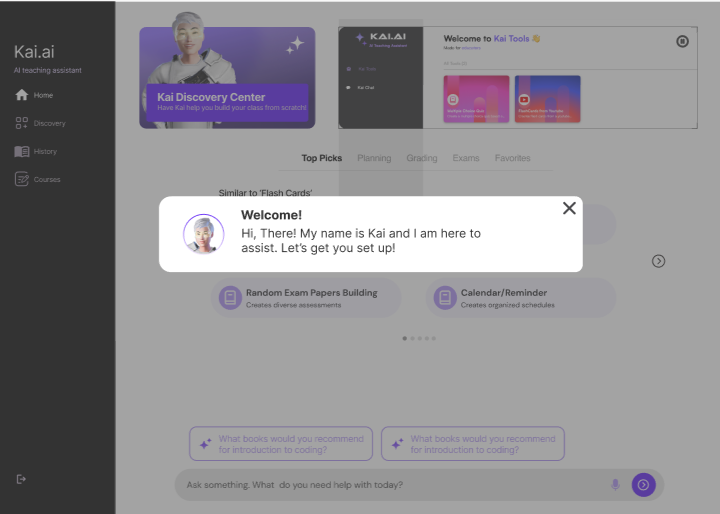720x514 pixels.
Task: Open the Calendar/Reminder tool
Action: point(521,298)
